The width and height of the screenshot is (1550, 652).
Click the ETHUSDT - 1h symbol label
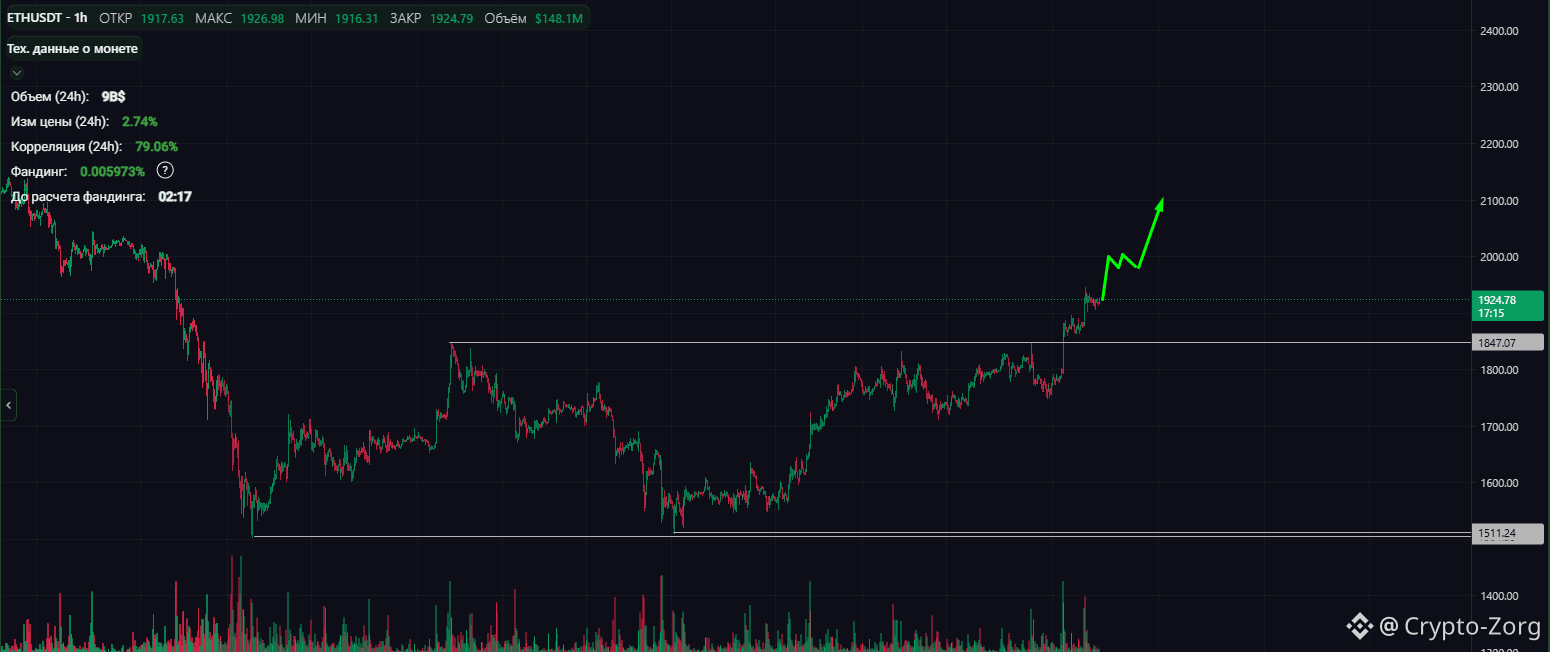pyautogui.click(x=46, y=18)
